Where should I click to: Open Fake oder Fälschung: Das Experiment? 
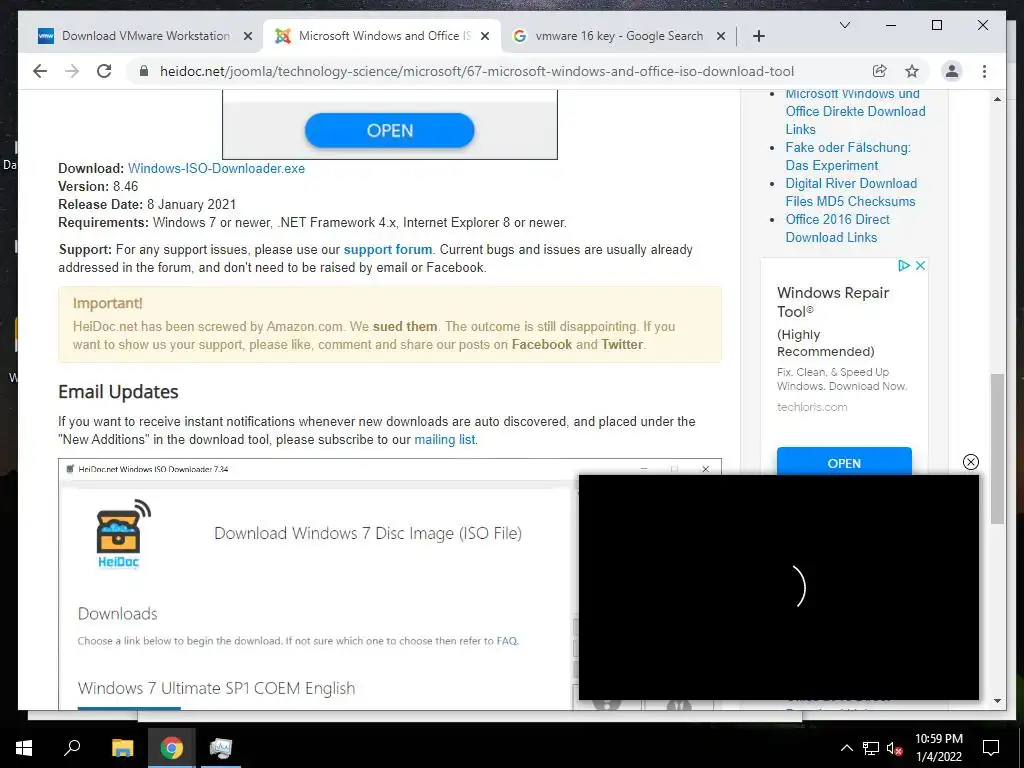point(848,156)
